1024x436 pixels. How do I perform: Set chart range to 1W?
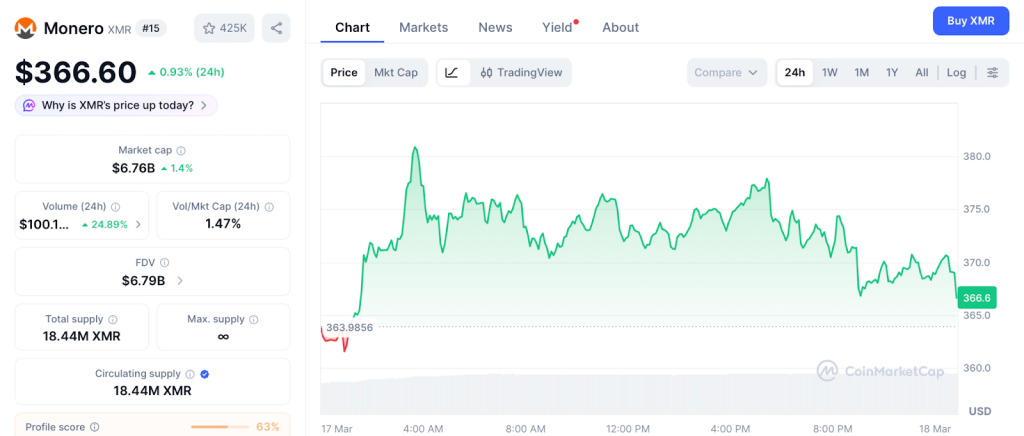(829, 72)
